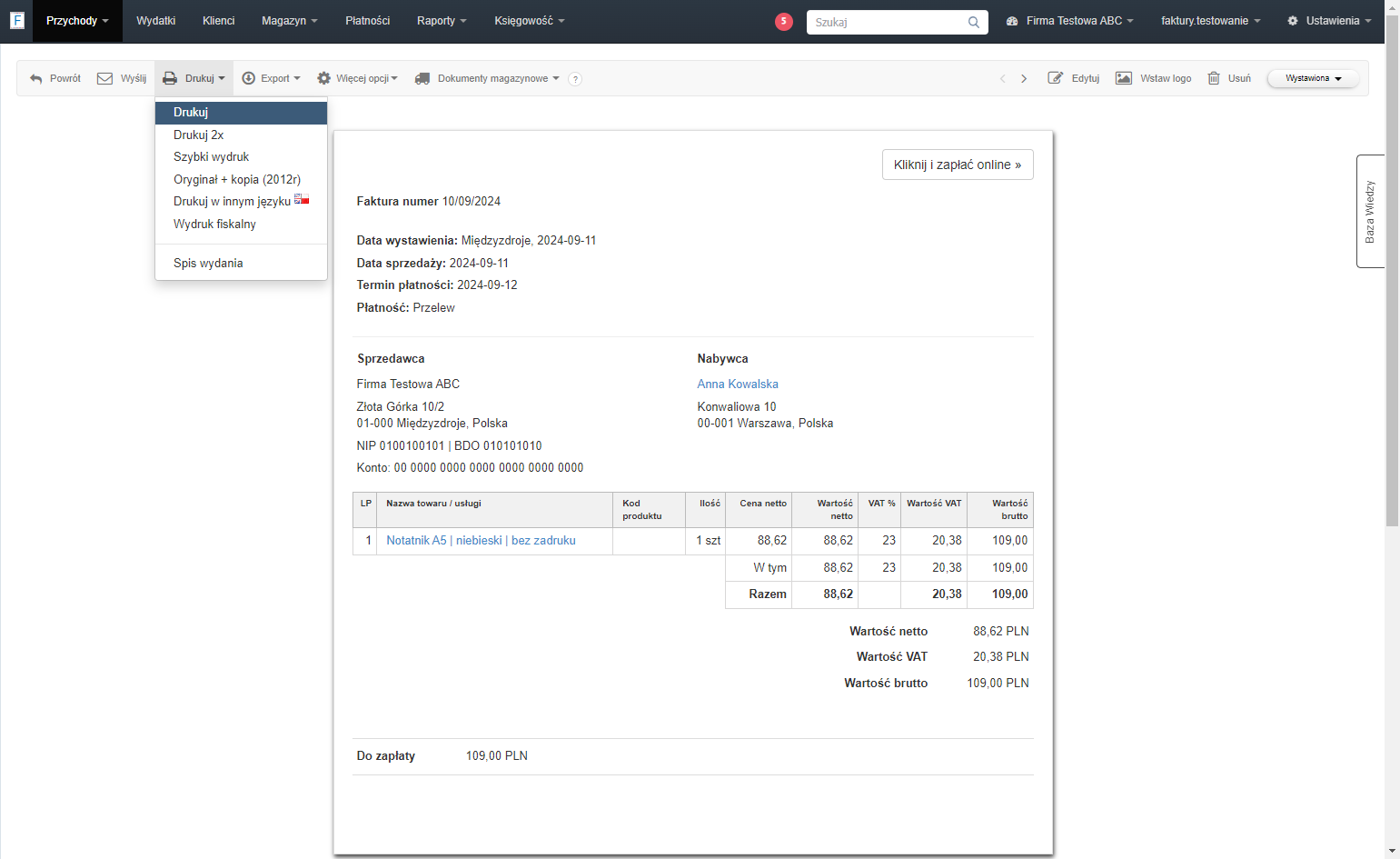This screenshot has height=859, width=1400.
Task: Open the Płatności section
Action: [368, 21]
